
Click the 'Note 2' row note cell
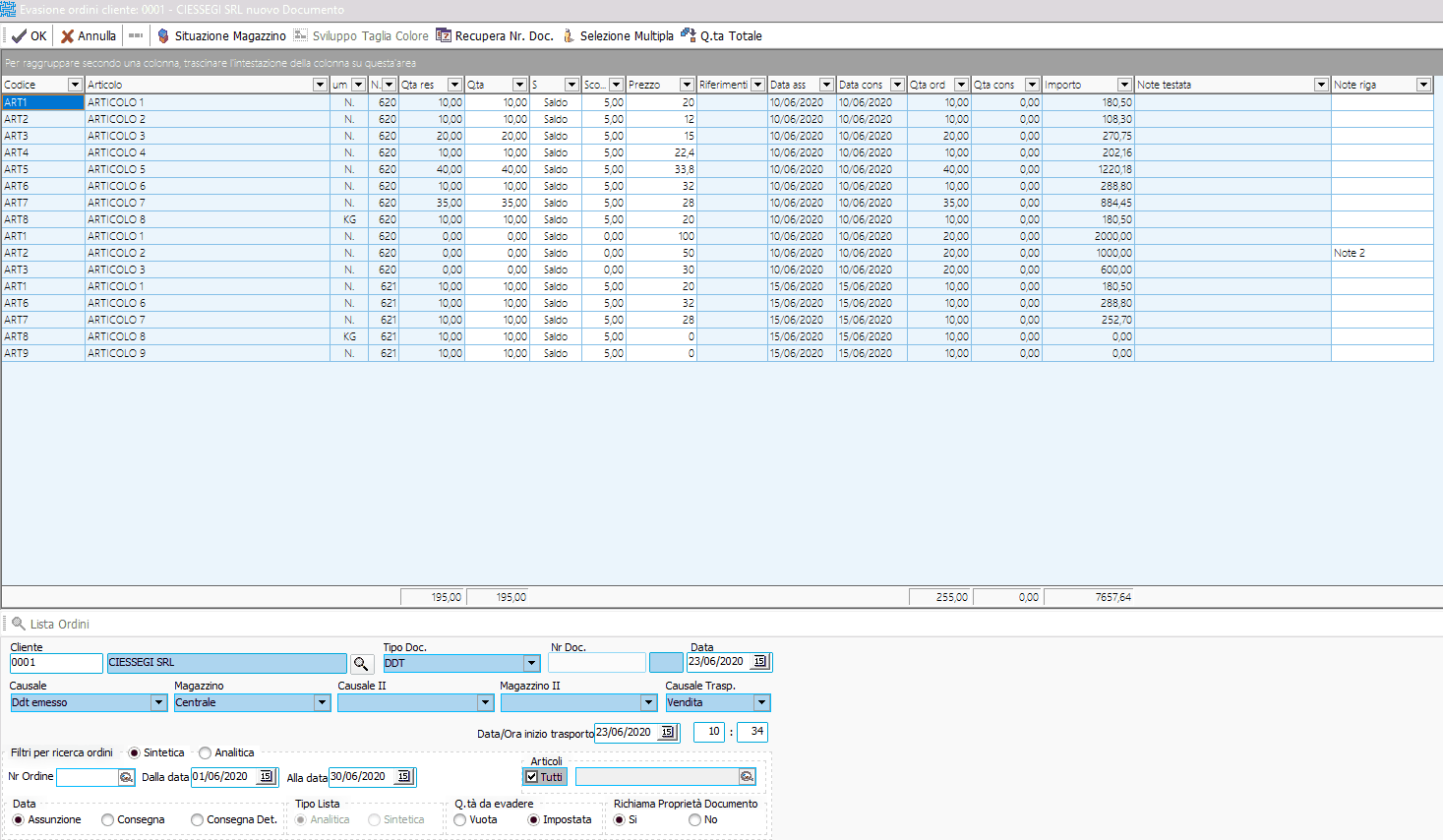(x=1382, y=253)
